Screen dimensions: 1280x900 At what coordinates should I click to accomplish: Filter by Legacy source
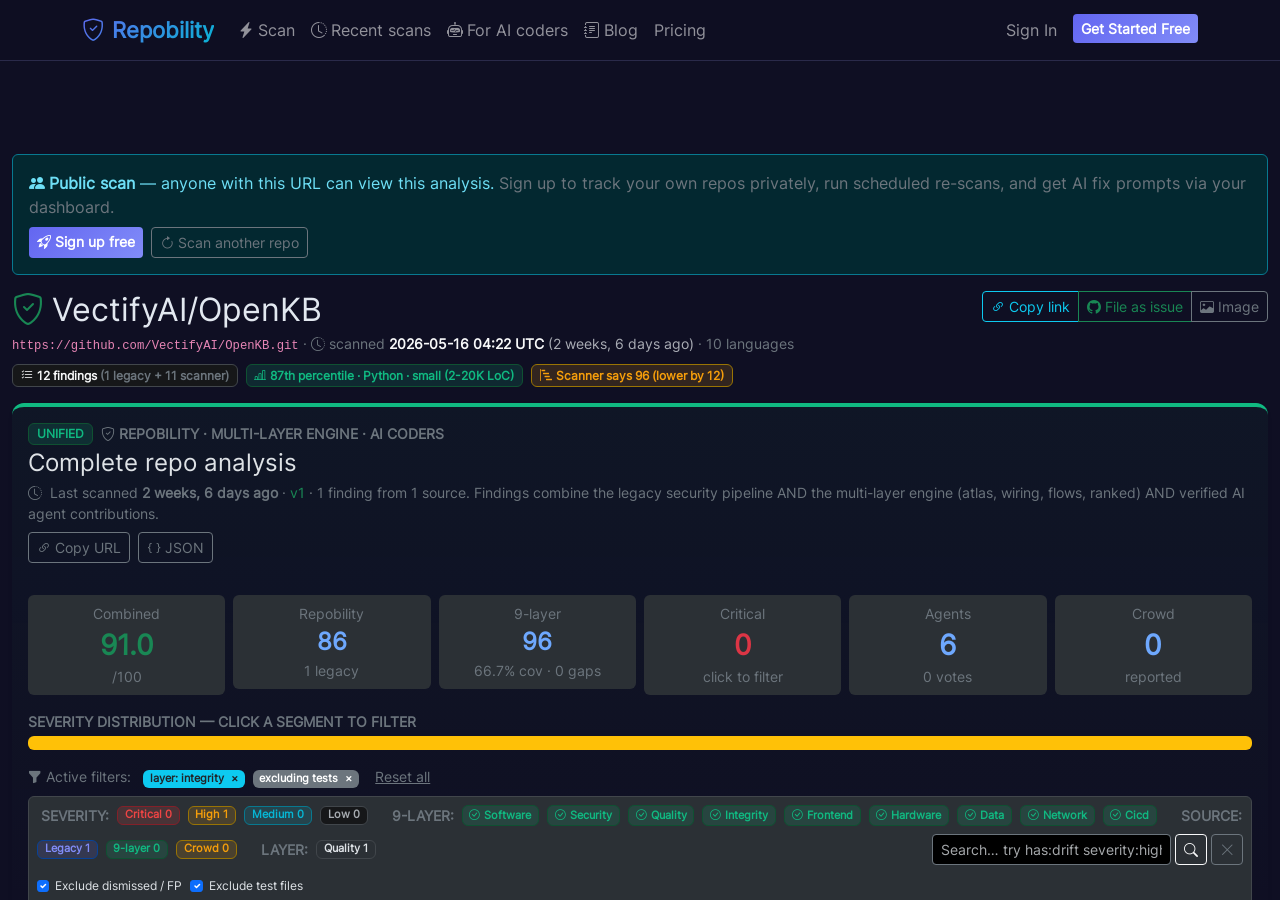[67, 849]
